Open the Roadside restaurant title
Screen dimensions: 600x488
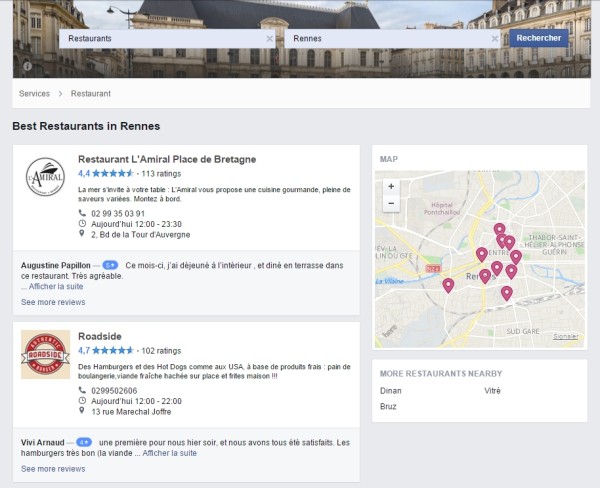100,336
